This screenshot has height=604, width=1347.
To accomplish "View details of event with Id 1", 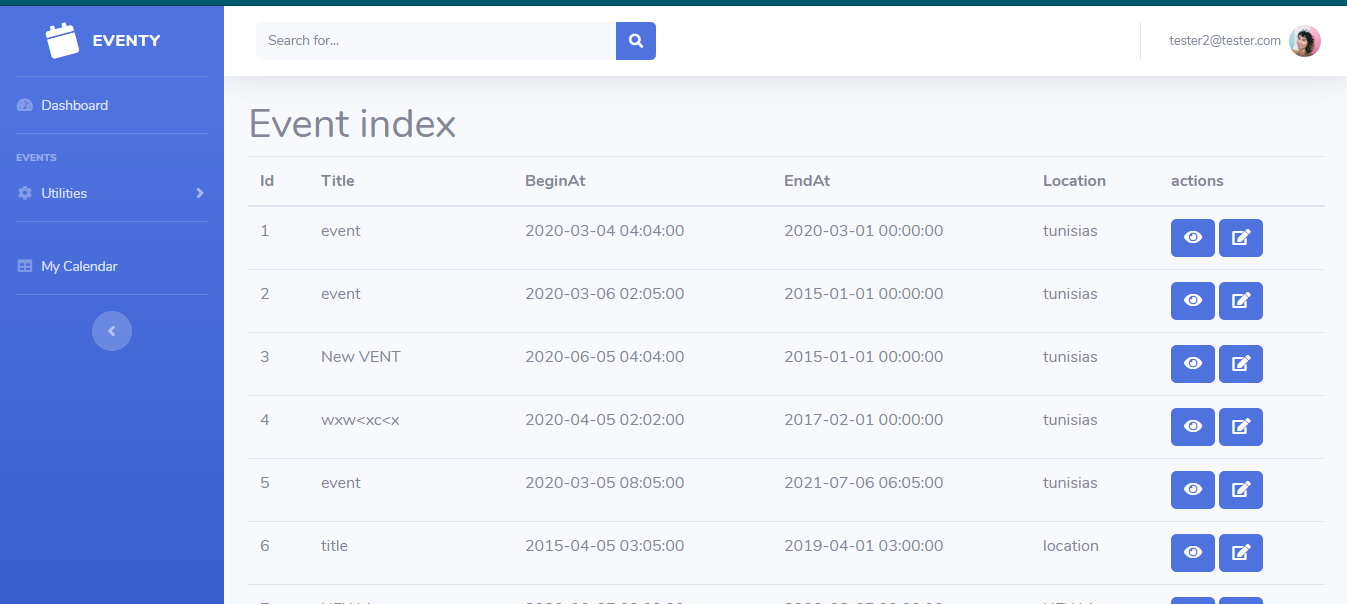I will click(x=1192, y=238).
